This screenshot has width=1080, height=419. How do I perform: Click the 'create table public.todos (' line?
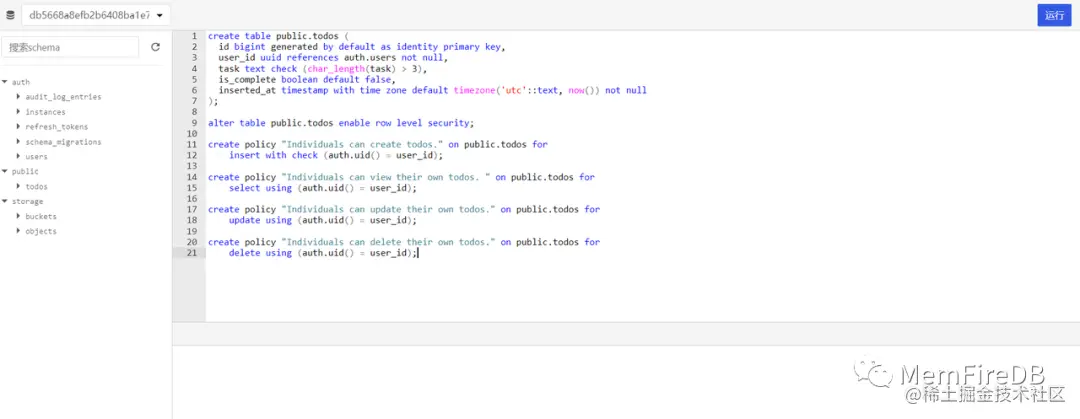tap(279, 36)
